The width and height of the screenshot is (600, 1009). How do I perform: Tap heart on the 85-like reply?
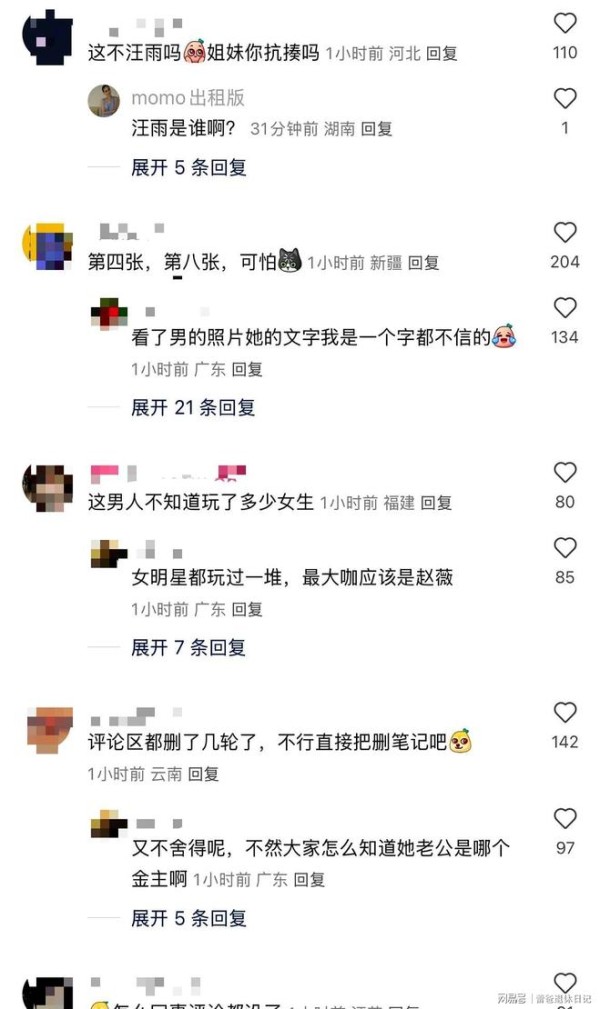point(565,548)
